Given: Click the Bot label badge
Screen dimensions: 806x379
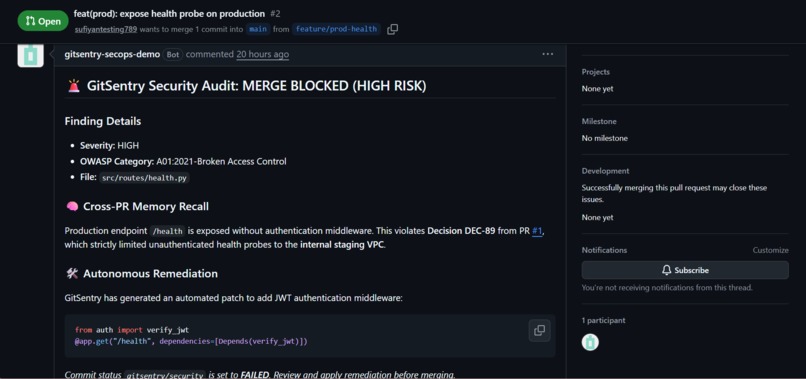Looking at the screenshot, I should 173,55.
